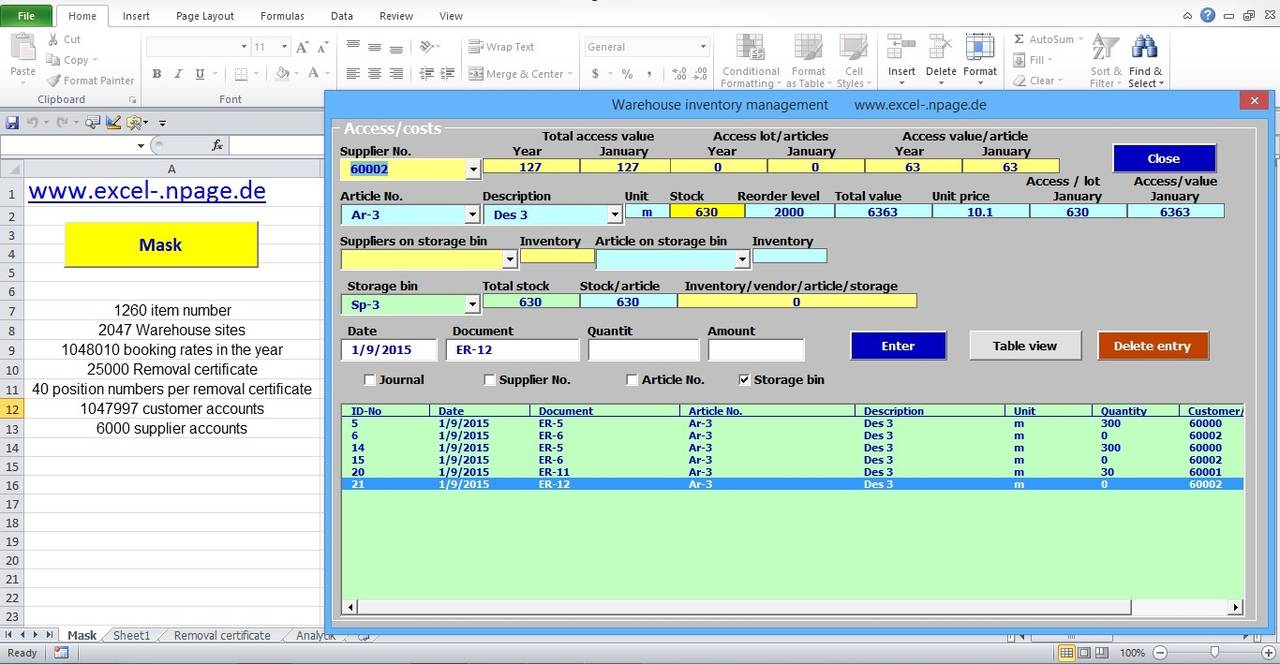1280x664 pixels.
Task: Select table row with document ER-11
Action: [x=792, y=472]
